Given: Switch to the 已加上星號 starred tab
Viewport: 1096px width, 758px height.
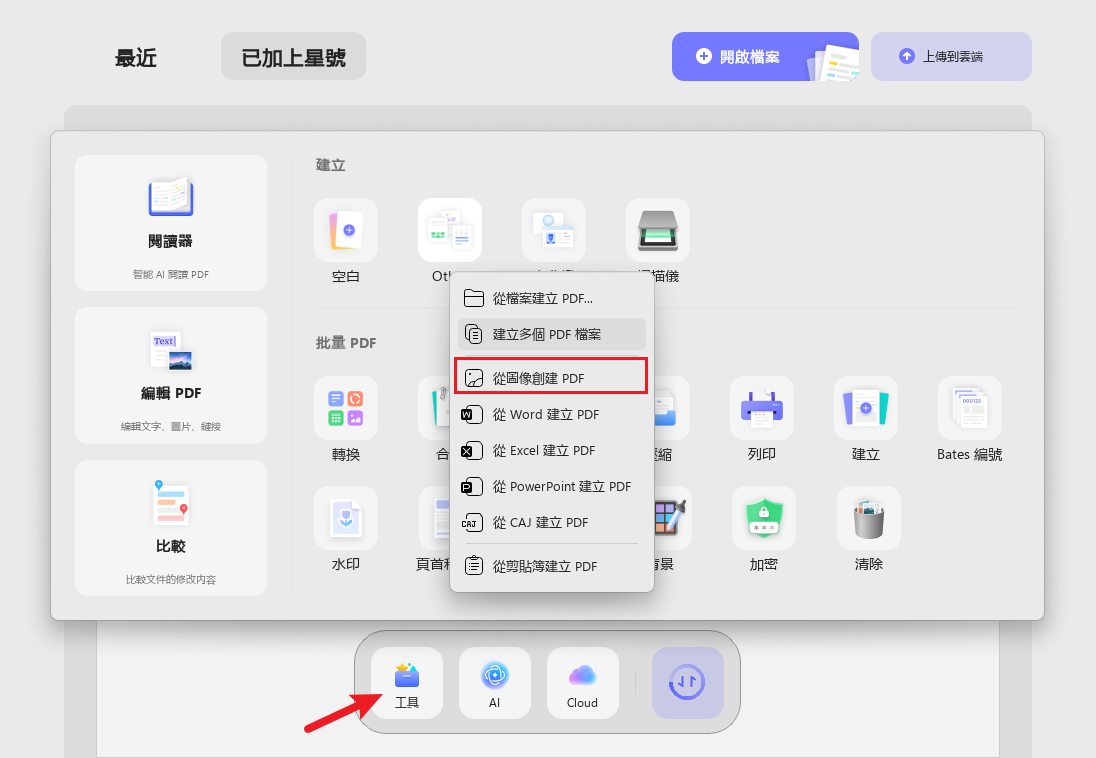Looking at the screenshot, I should pos(294,57).
